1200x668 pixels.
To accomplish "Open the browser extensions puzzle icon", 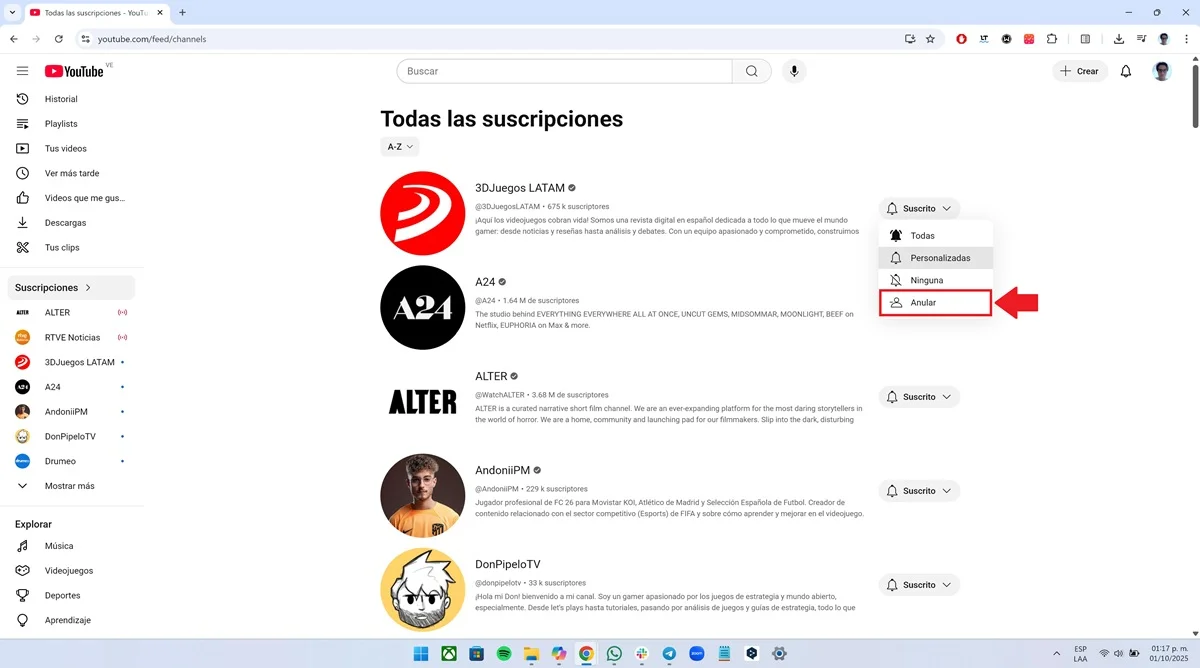I will coord(1052,39).
